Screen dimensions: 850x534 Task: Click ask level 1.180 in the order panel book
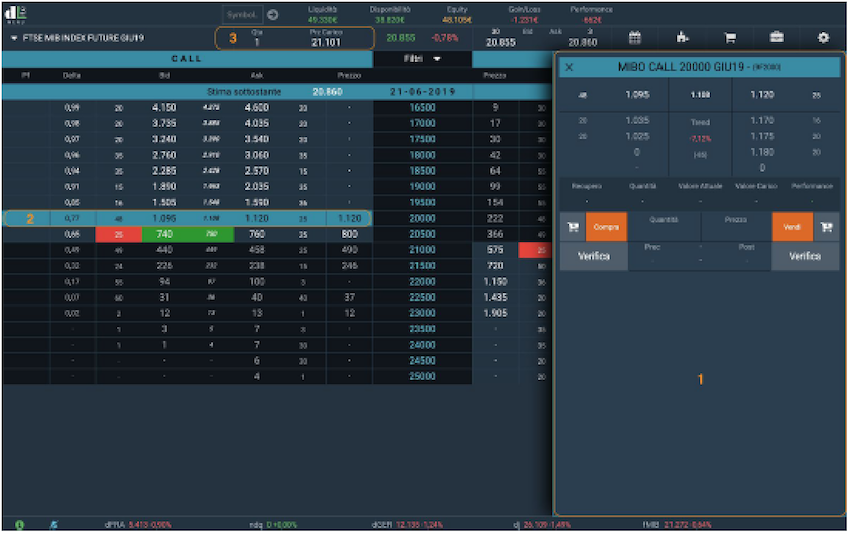[762, 152]
